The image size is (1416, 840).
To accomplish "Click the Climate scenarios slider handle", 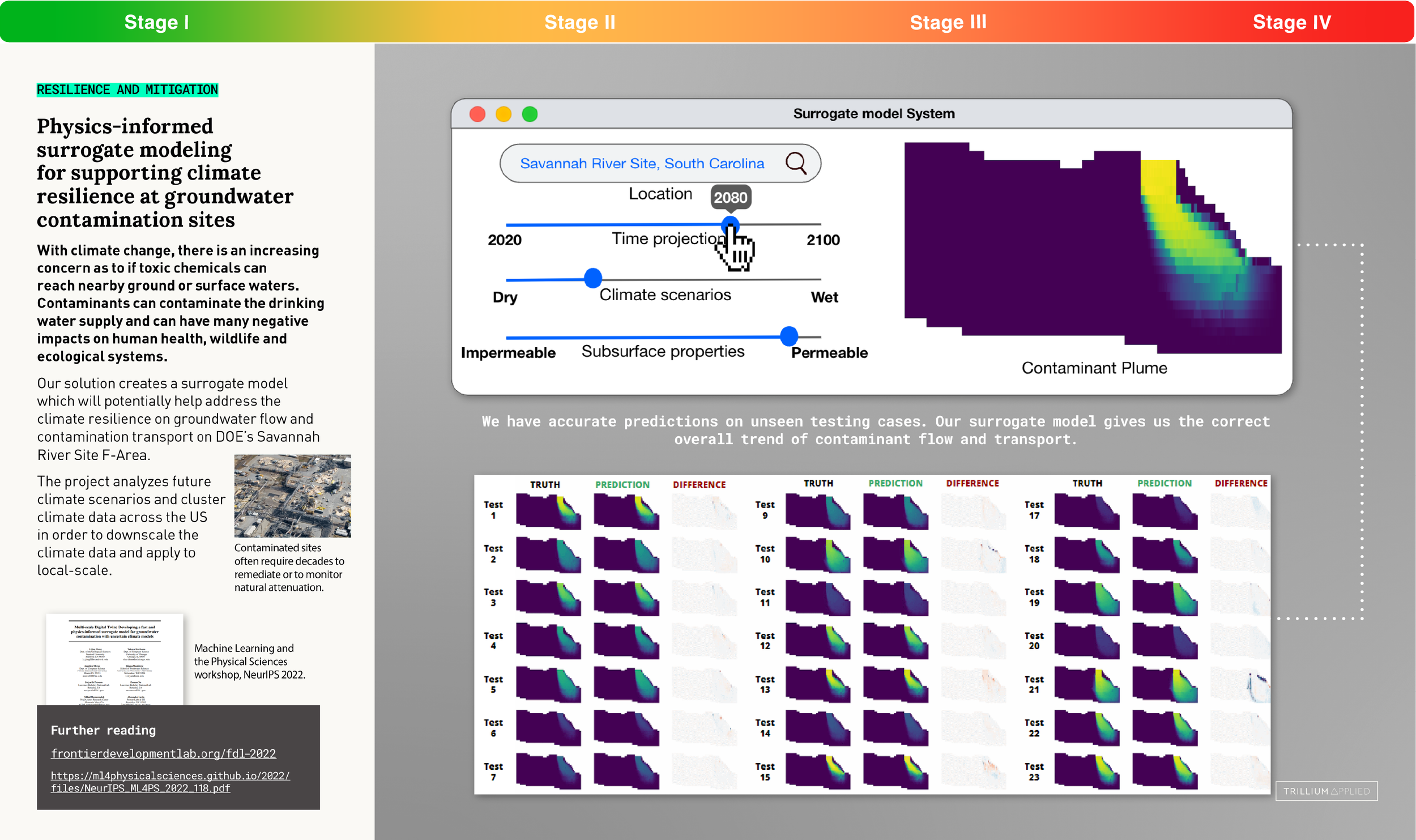I will (592, 278).
